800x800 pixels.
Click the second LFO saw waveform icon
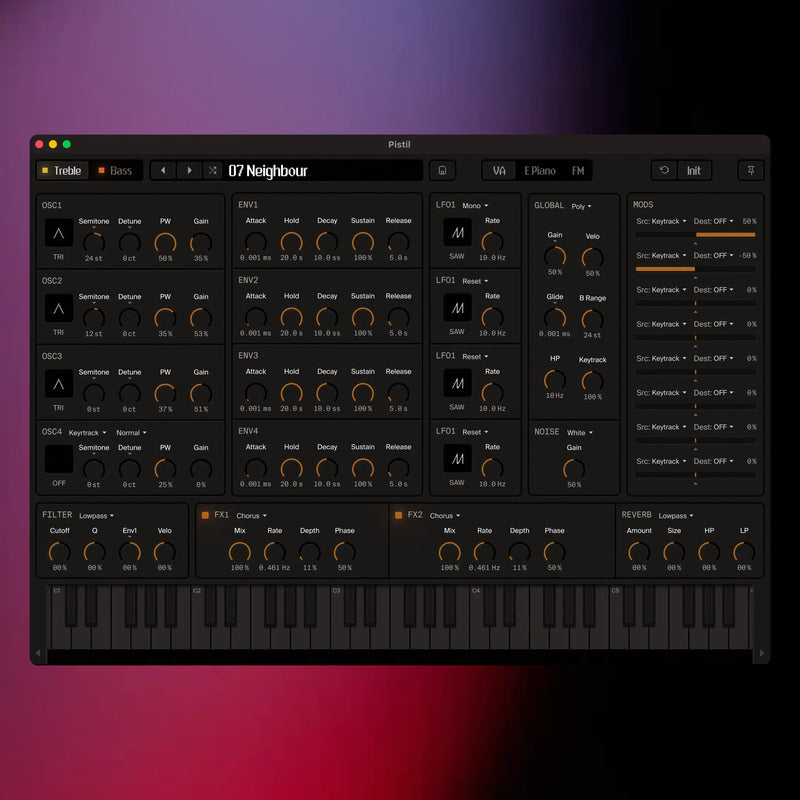(x=457, y=308)
